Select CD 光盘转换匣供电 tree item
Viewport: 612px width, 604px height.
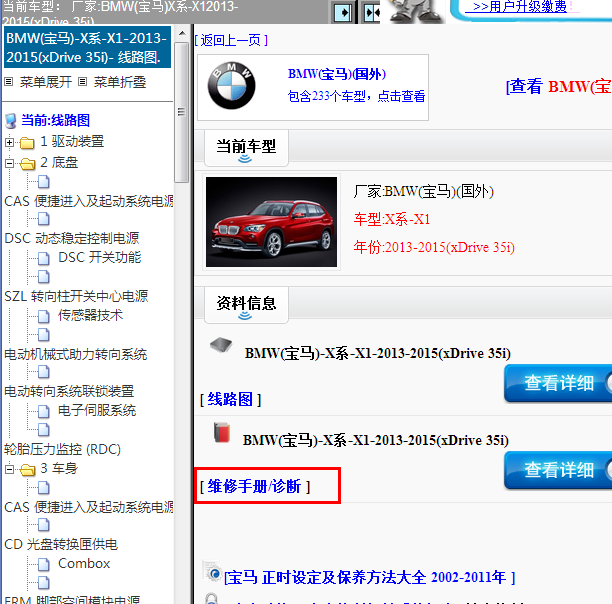click(x=61, y=544)
